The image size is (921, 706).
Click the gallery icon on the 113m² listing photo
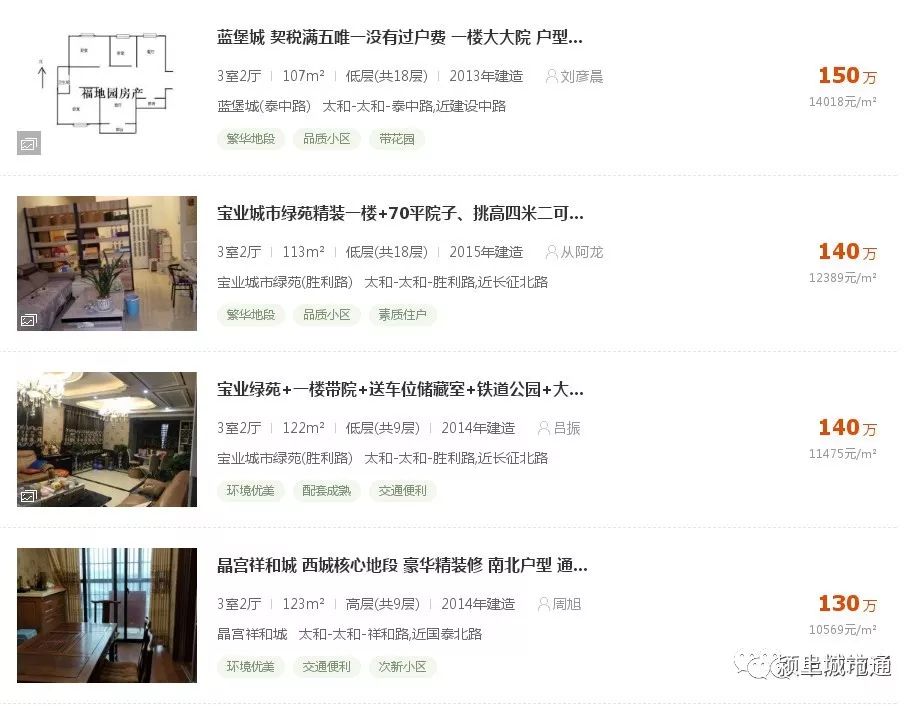point(29,320)
